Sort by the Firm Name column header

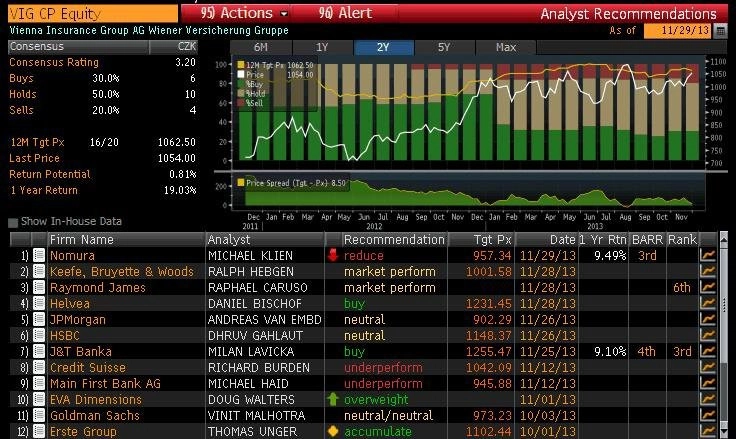pyautogui.click(x=126, y=240)
